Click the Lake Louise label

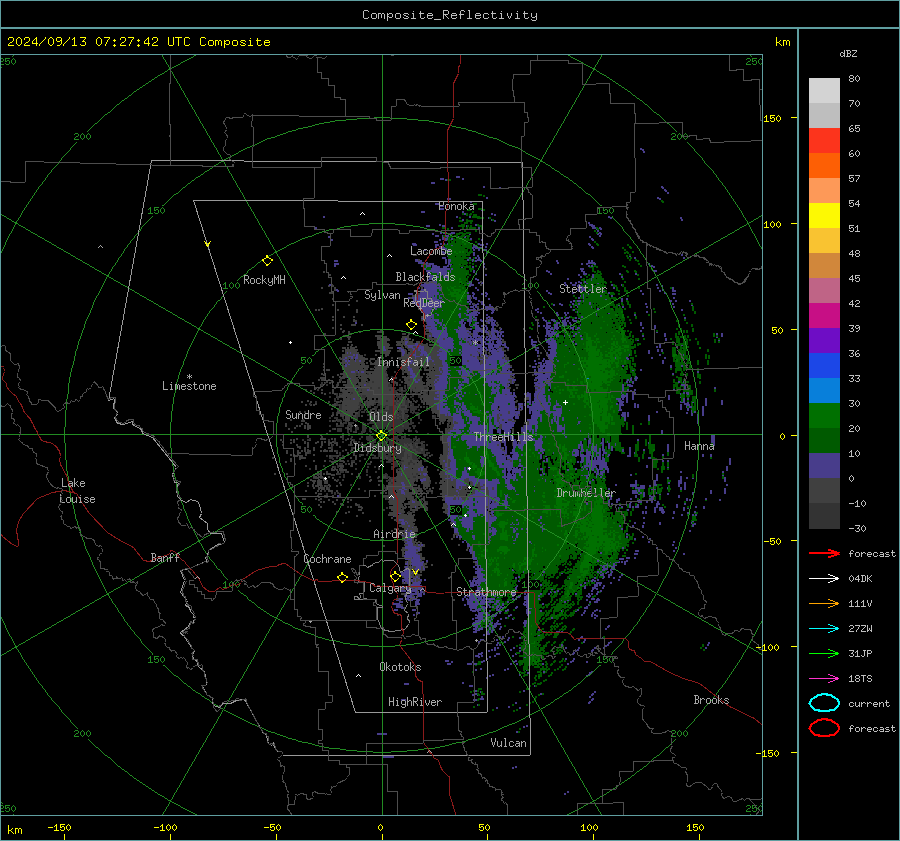[77, 491]
